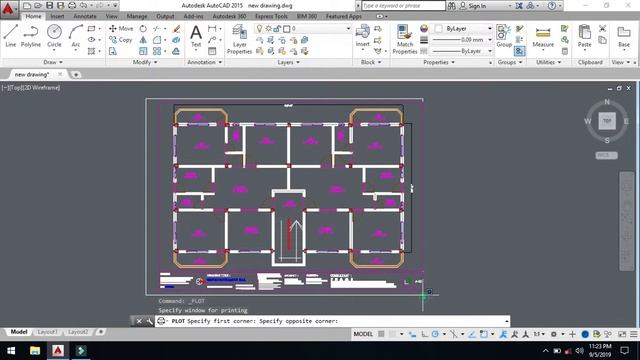Click the TOP face of ViewCube
The image size is (640, 360).
tap(607, 121)
